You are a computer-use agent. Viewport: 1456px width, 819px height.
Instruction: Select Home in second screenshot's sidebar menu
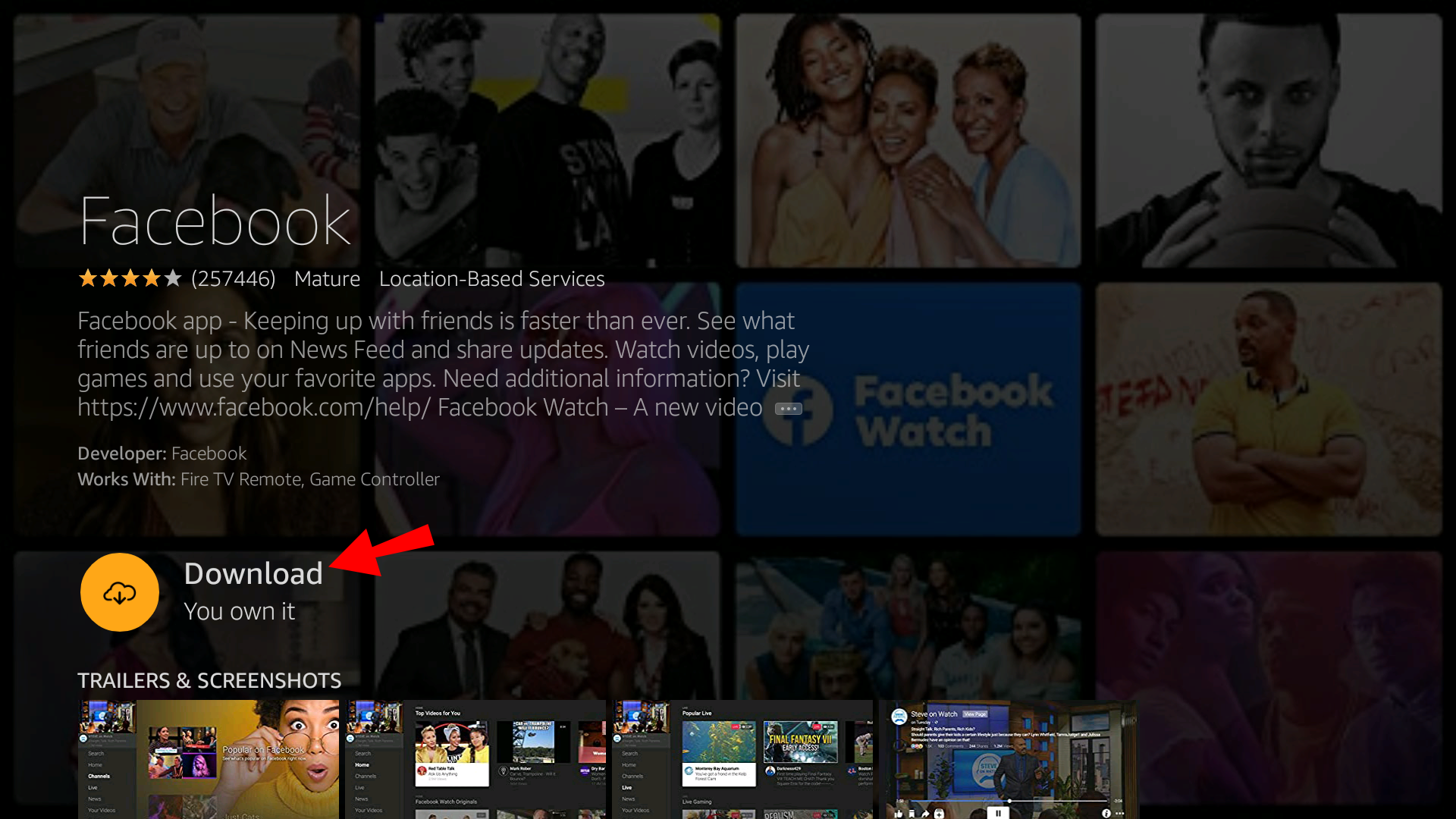[x=362, y=764]
